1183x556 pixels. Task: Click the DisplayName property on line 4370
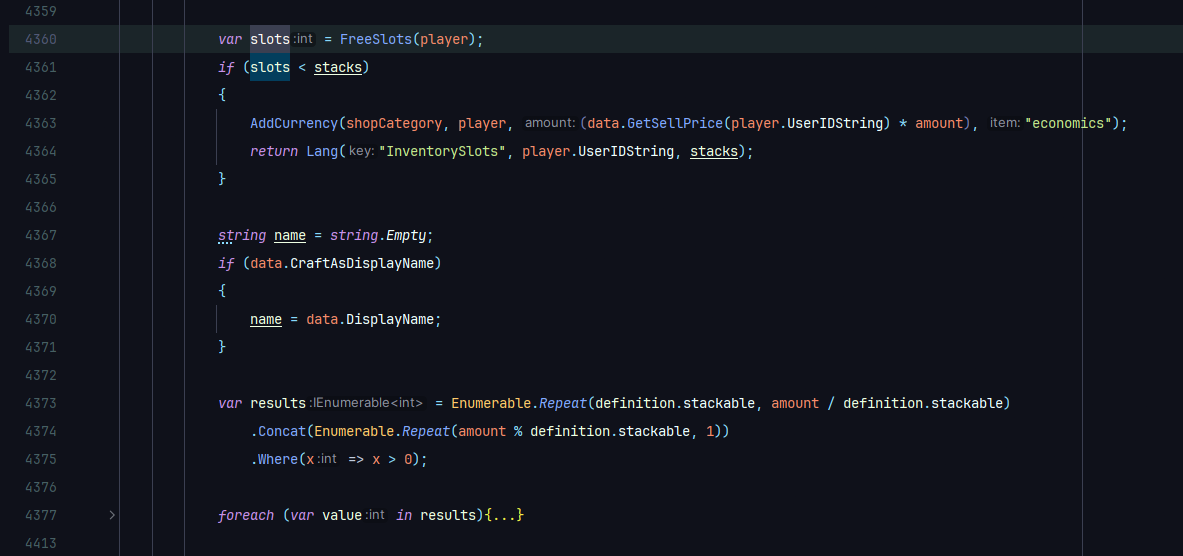point(390,319)
